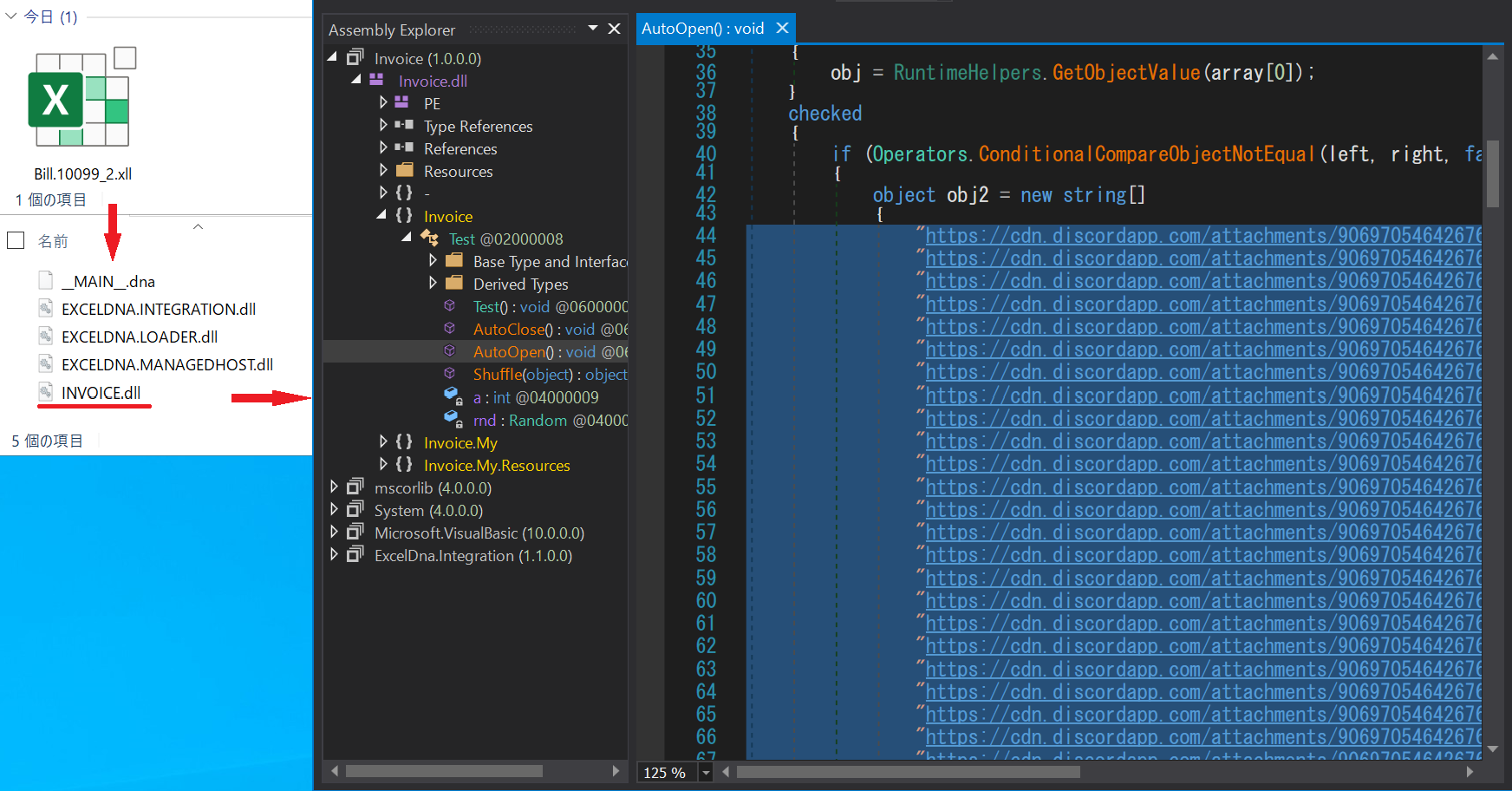Image resolution: width=1512 pixels, height=791 pixels.
Task: Click the Assembly Explorer horizontal scrollbar thumb
Action: (x=444, y=771)
